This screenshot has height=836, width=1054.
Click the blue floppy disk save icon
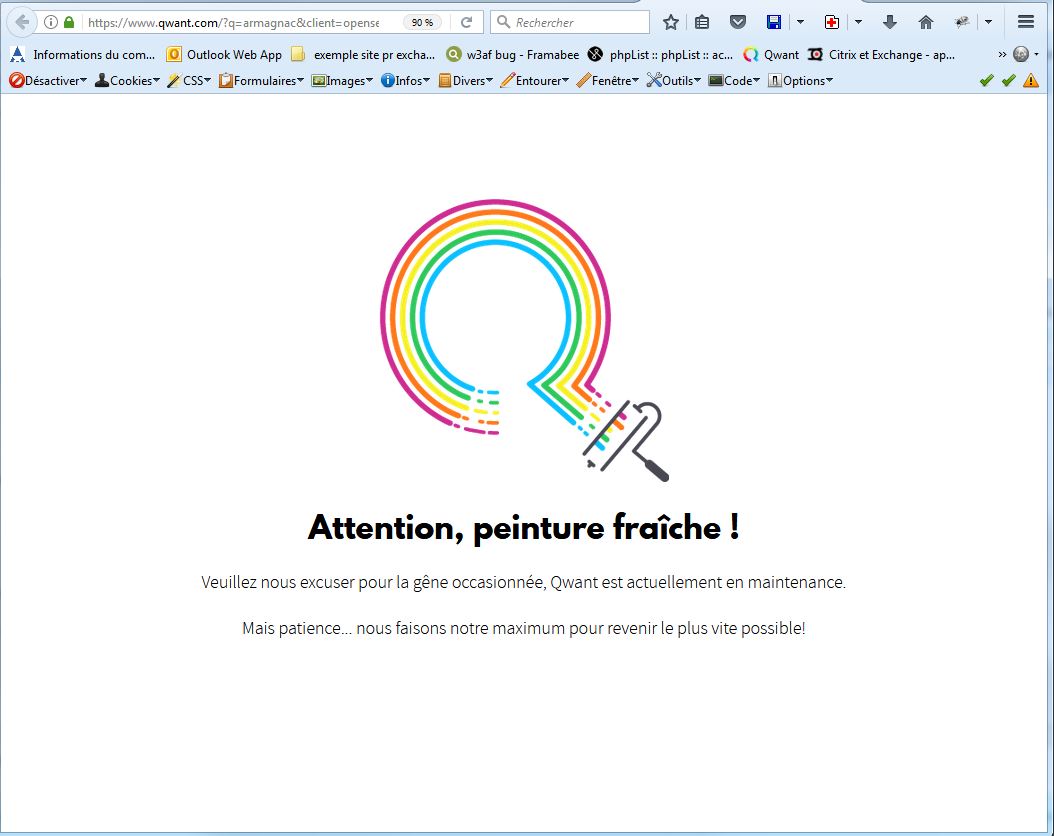click(774, 22)
